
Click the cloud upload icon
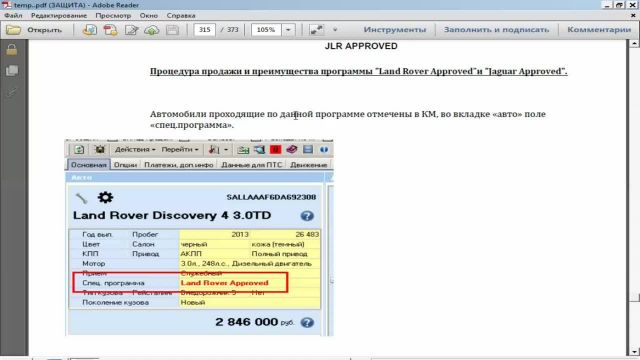[152, 30]
